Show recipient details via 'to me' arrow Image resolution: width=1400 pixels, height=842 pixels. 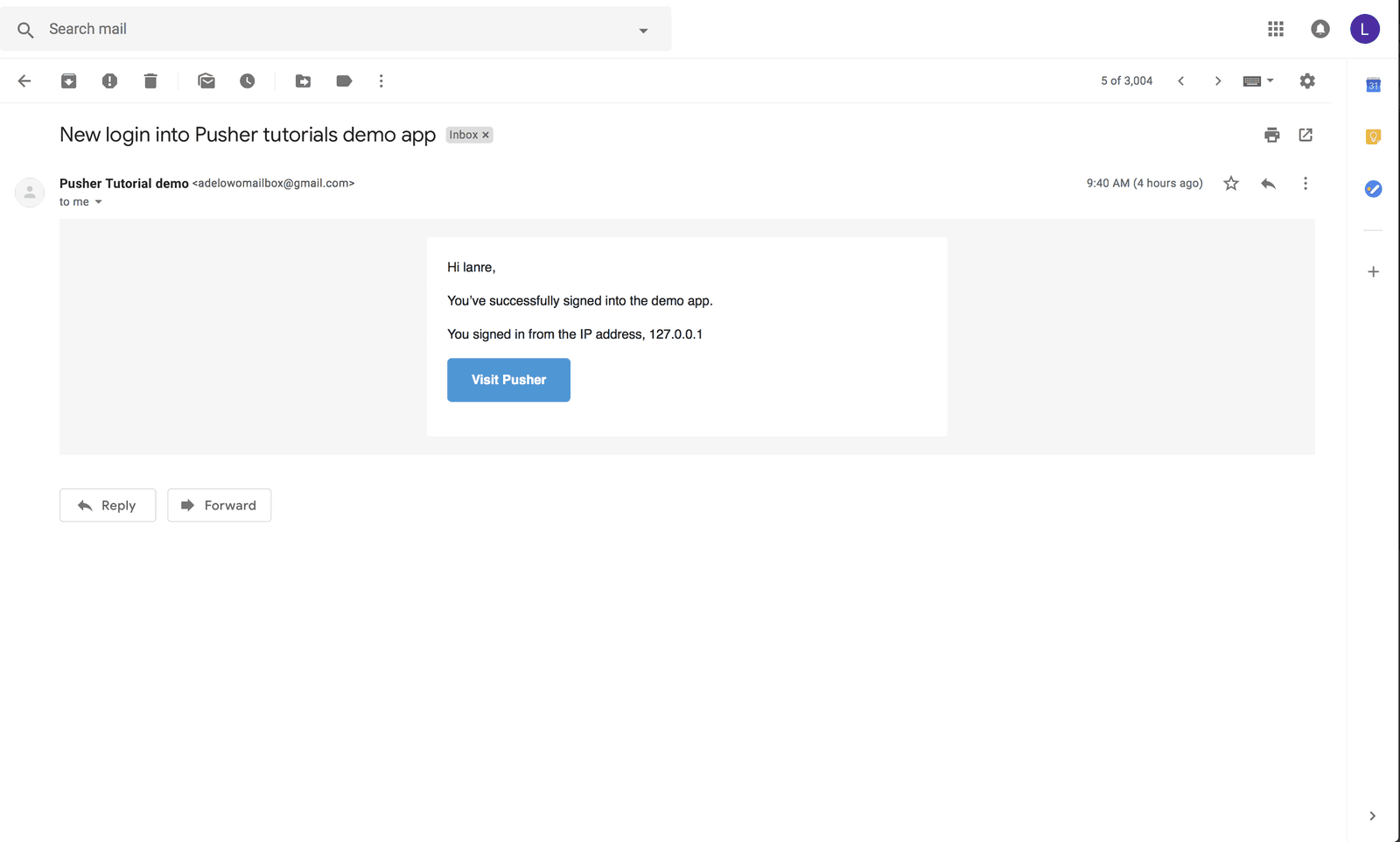[x=97, y=201]
